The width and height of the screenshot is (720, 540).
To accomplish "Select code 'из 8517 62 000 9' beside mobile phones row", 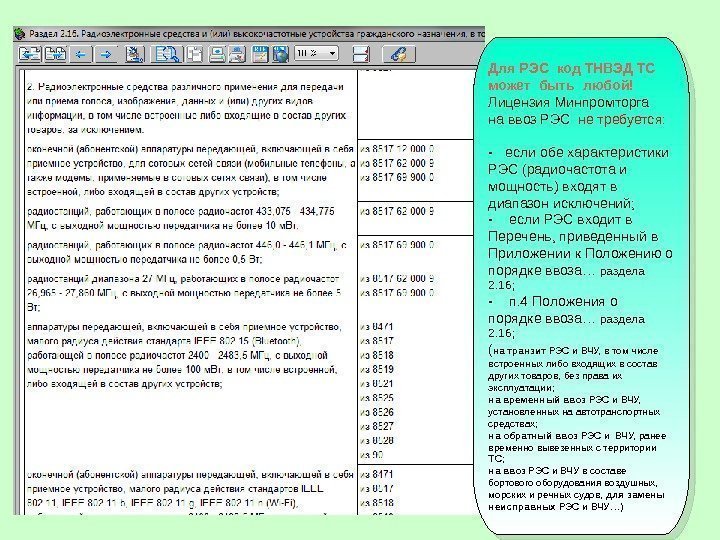I will [397, 163].
